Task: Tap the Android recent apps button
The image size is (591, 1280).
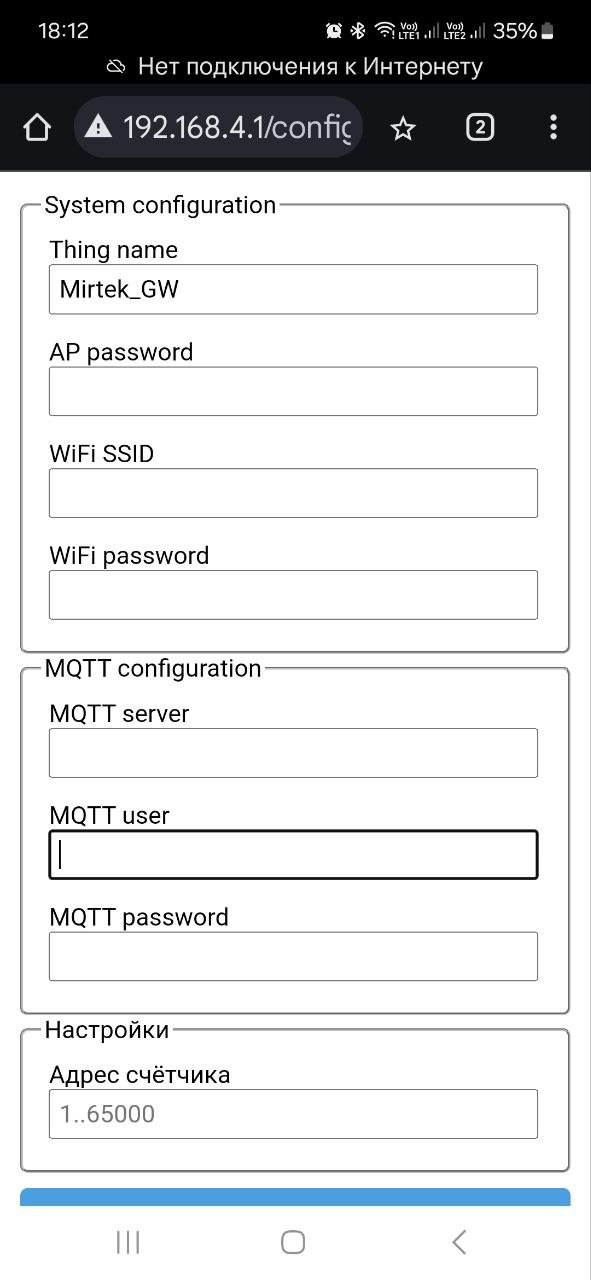Action: coord(128,1242)
